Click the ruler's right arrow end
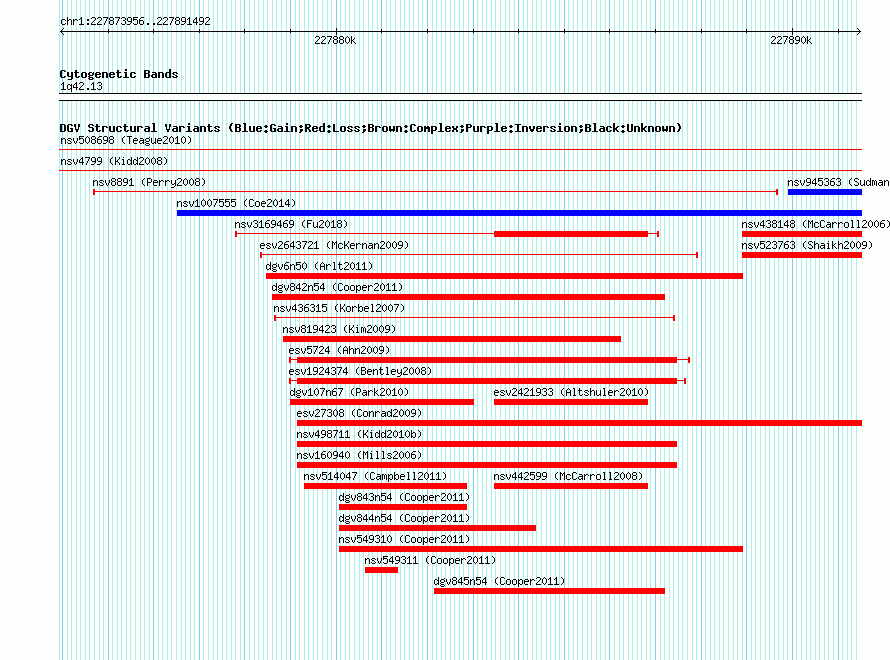 tap(859, 32)
